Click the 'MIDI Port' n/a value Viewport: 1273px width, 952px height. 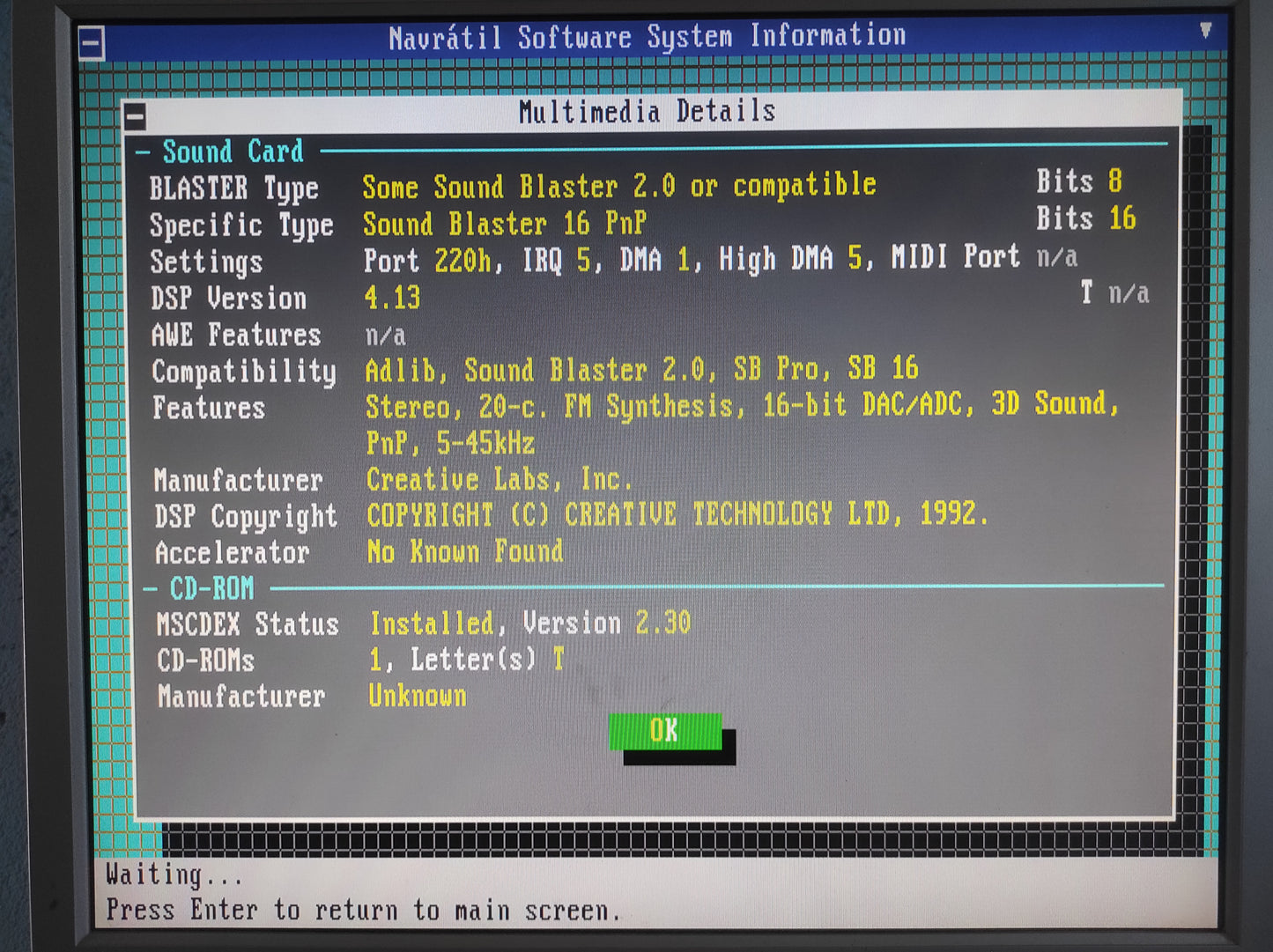[1057, 256]
